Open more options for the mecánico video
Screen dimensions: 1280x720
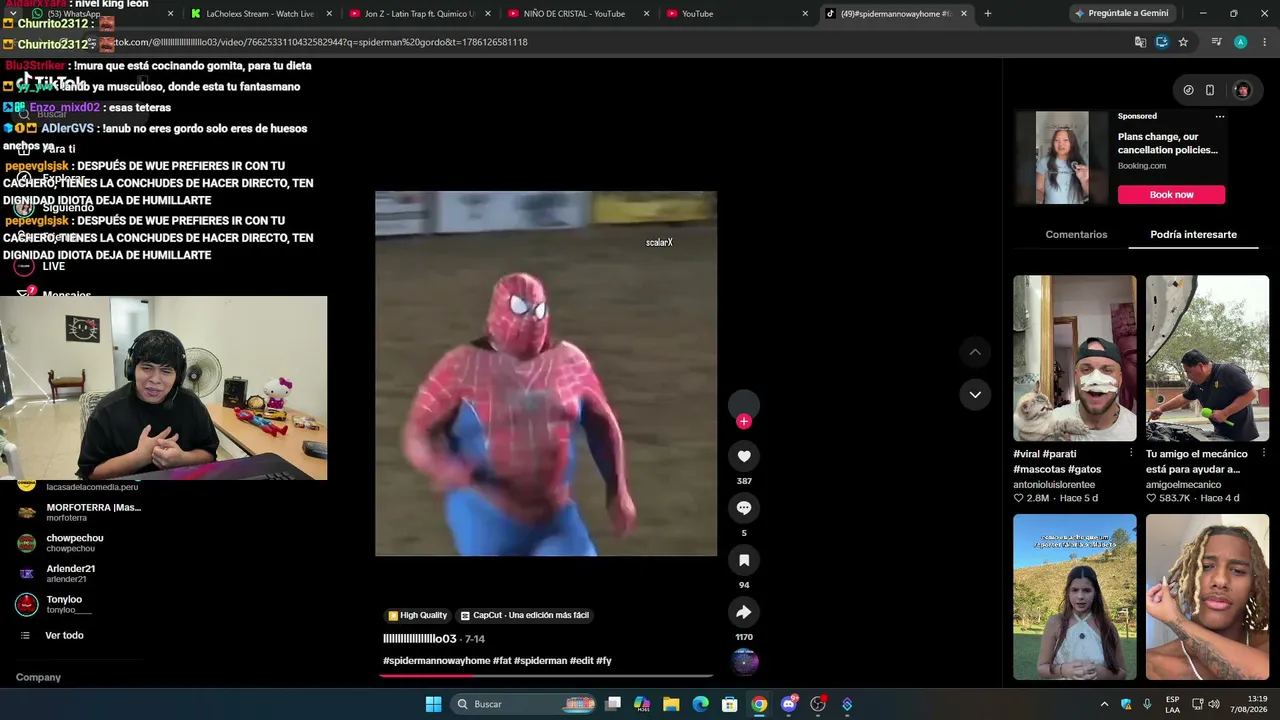pyautogui.click(x=1264, y=453)
